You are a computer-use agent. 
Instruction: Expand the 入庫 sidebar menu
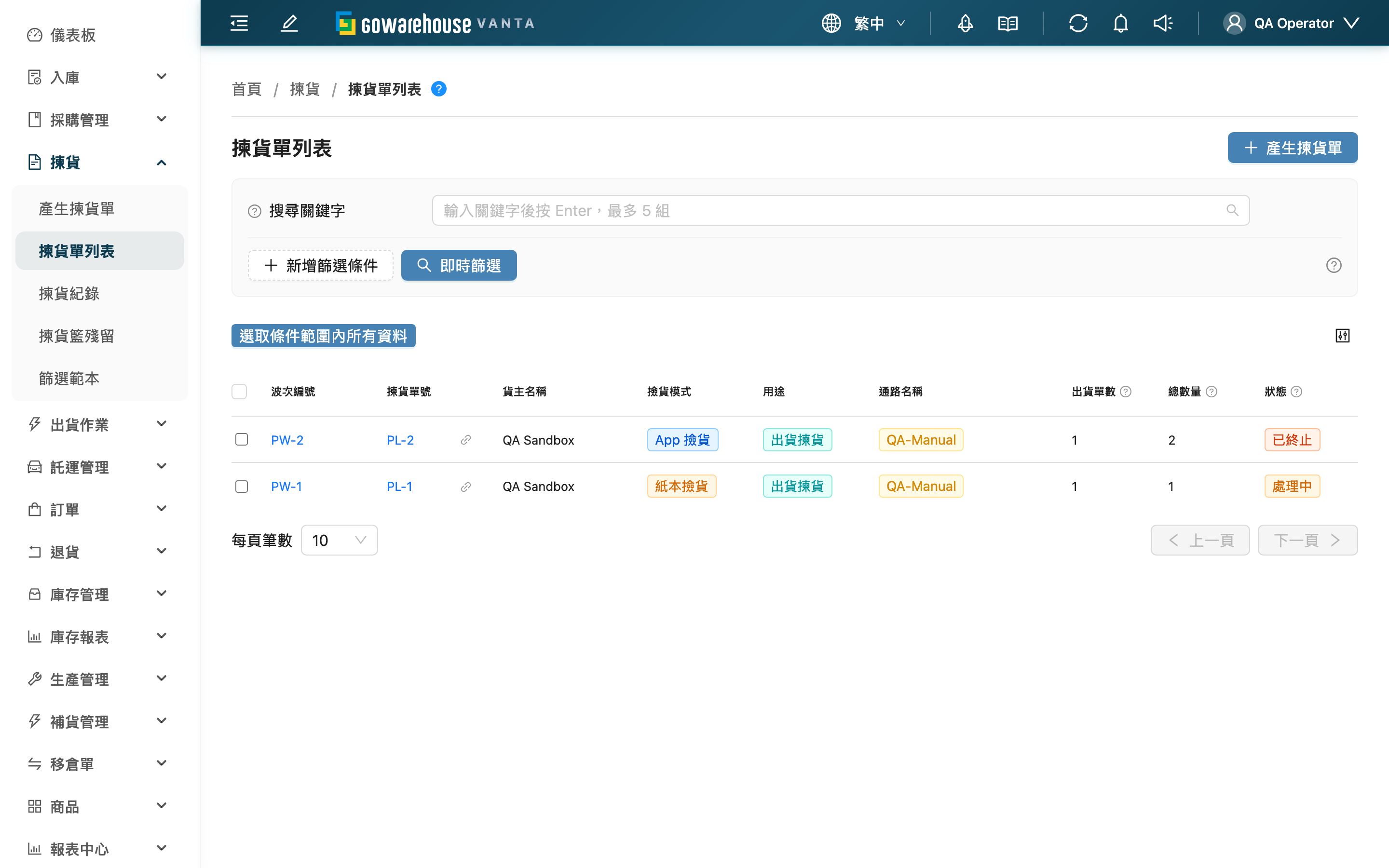tap(100, 77)
